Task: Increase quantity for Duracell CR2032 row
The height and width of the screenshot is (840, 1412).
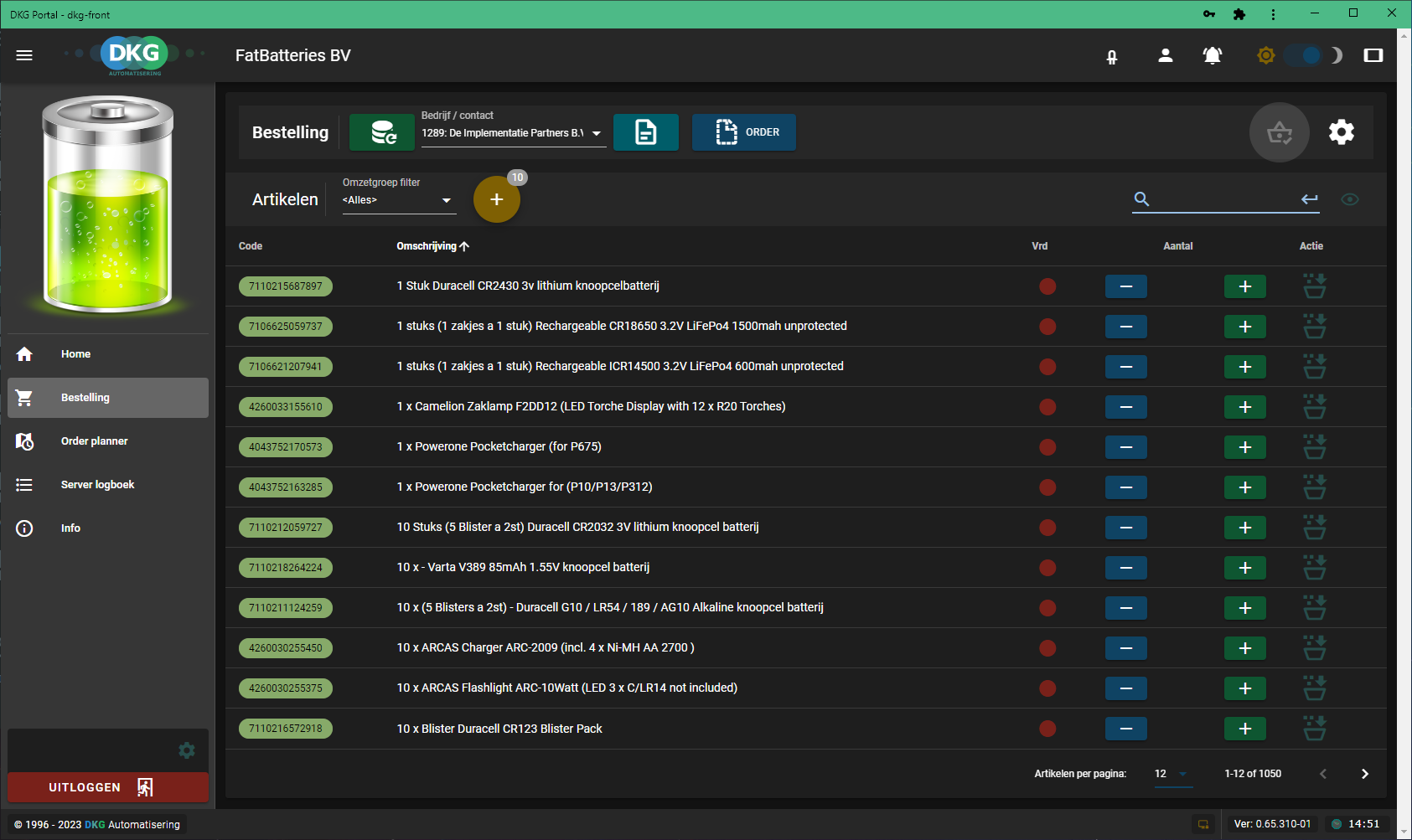Action: click(x=1245, y=528)
